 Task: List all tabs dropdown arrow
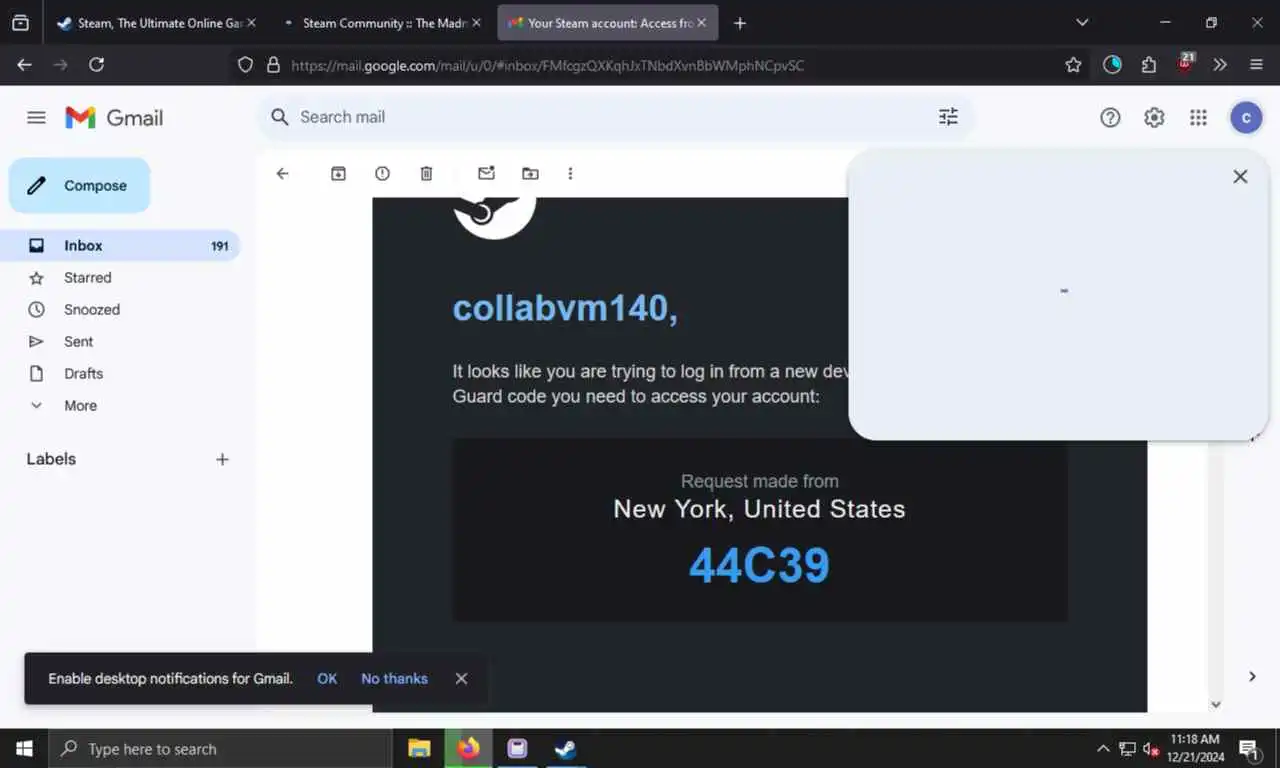pyautogui.click(x=1082, y=23)
